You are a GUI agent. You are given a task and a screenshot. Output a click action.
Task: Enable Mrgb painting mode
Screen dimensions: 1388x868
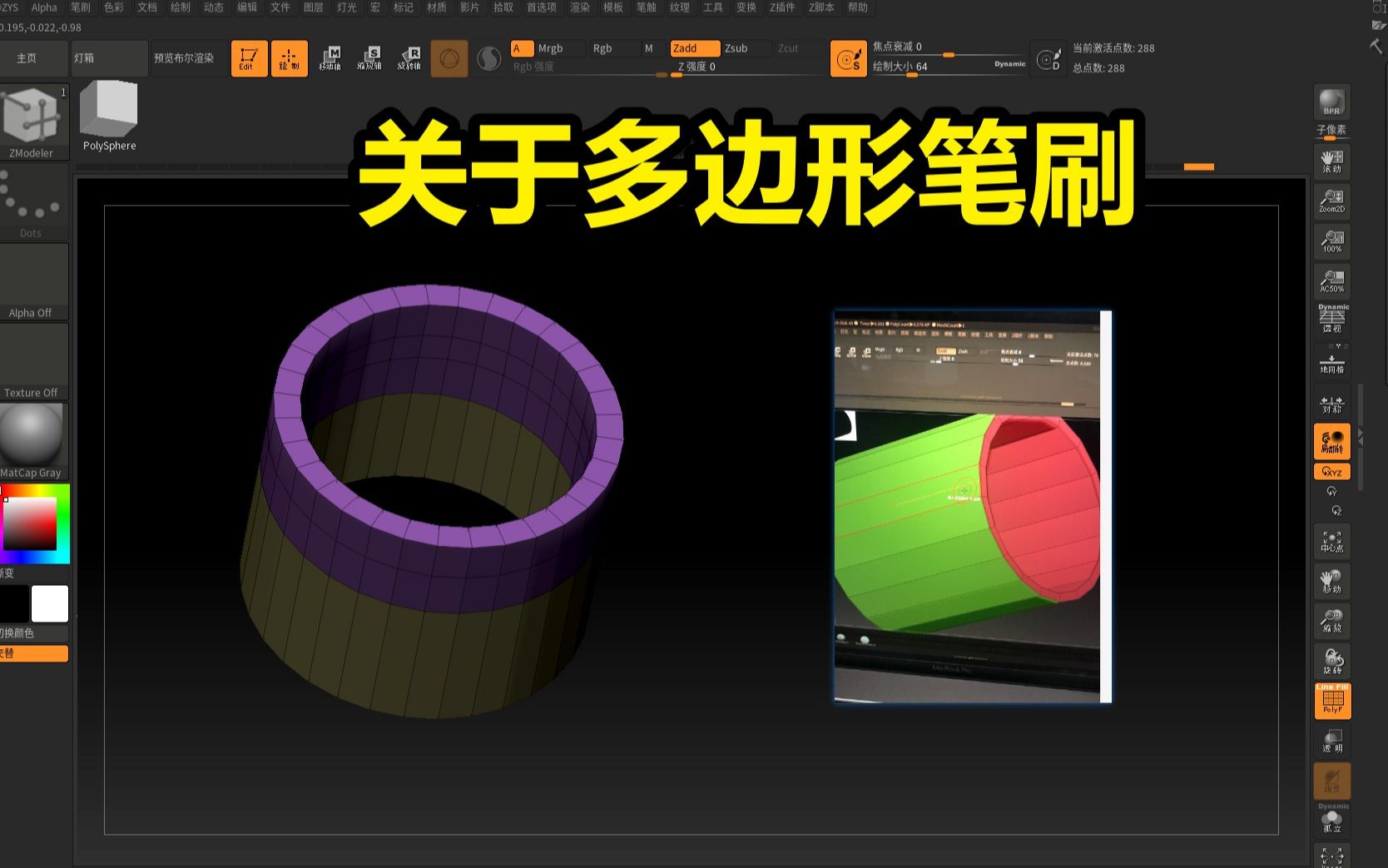(x=550, y=48)
